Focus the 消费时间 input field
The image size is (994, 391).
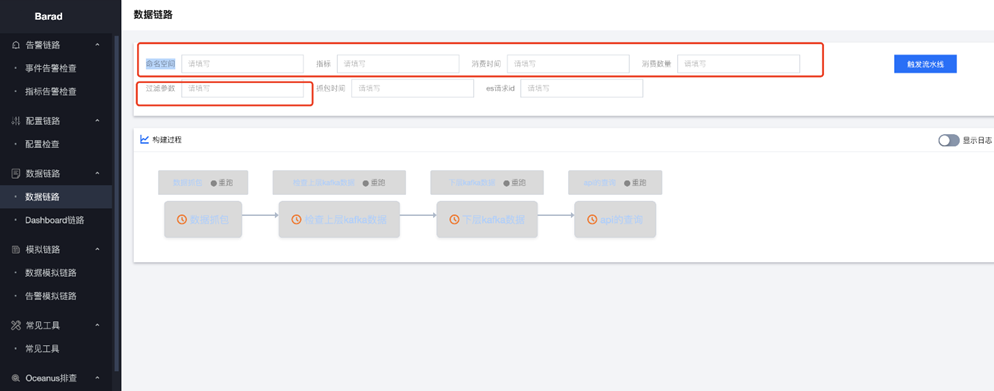[568, 64]
